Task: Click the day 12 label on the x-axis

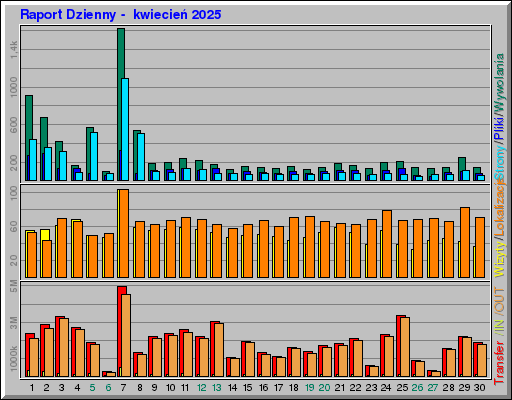Action: pyautogui.click(x=201, y=388)
